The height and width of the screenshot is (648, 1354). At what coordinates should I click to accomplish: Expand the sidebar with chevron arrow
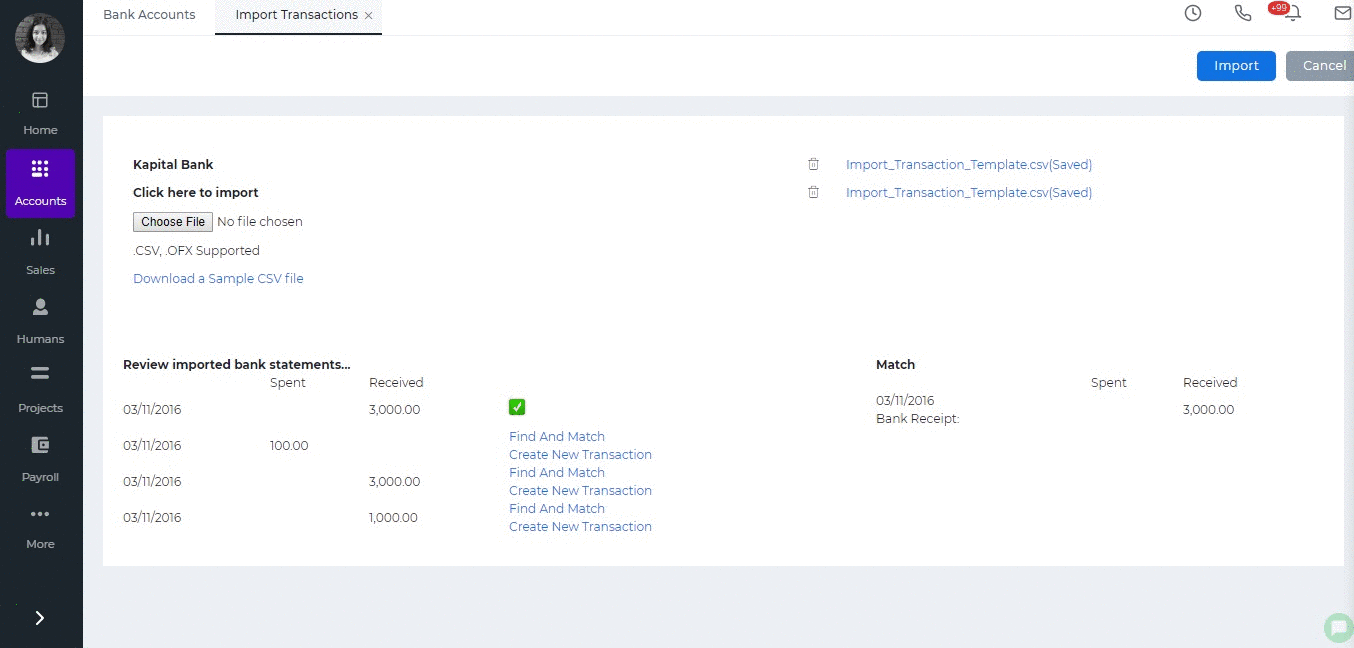coord(40,618)
